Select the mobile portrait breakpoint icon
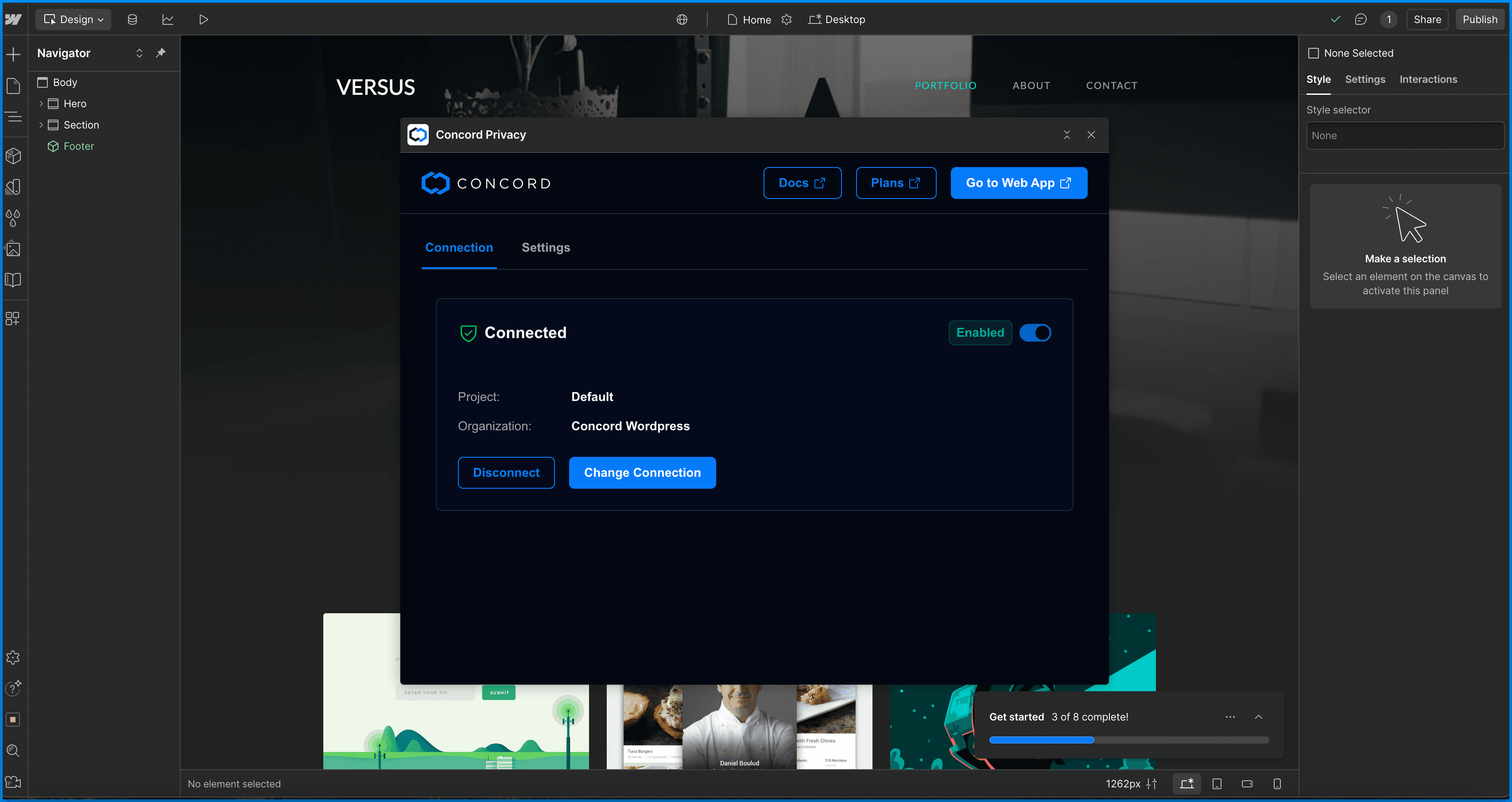 point(1277,784)
